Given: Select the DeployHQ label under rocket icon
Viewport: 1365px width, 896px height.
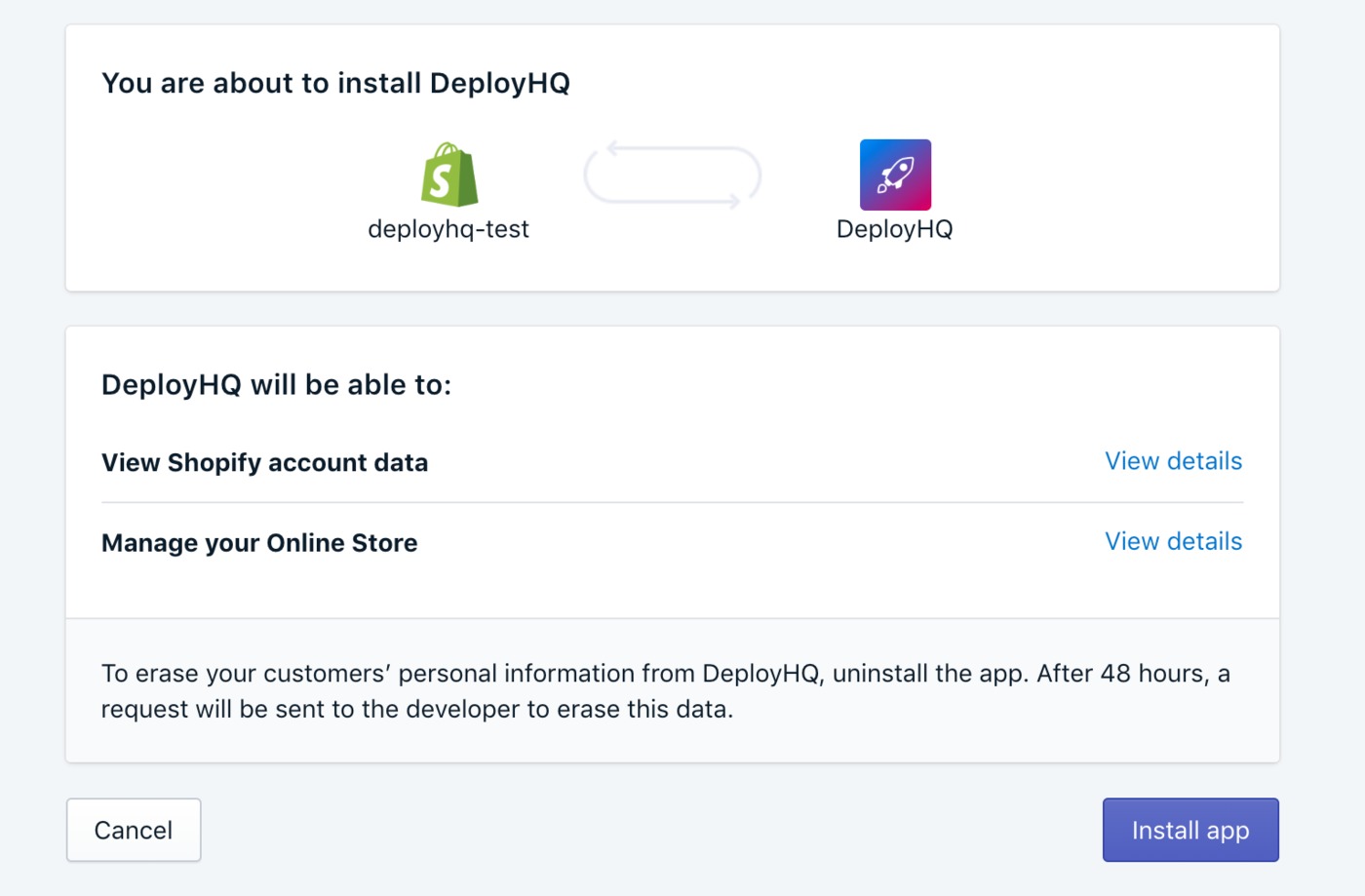Looking at the screenshot, I should click(x=895, y=229).
